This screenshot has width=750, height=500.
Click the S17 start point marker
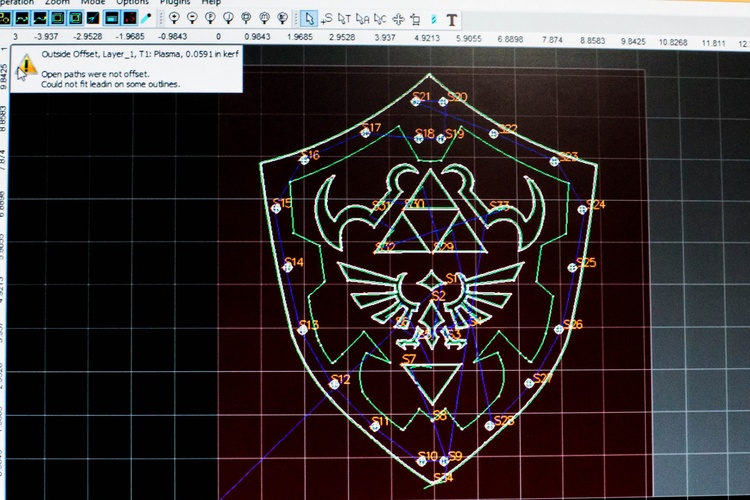click(x=366, y=133)
